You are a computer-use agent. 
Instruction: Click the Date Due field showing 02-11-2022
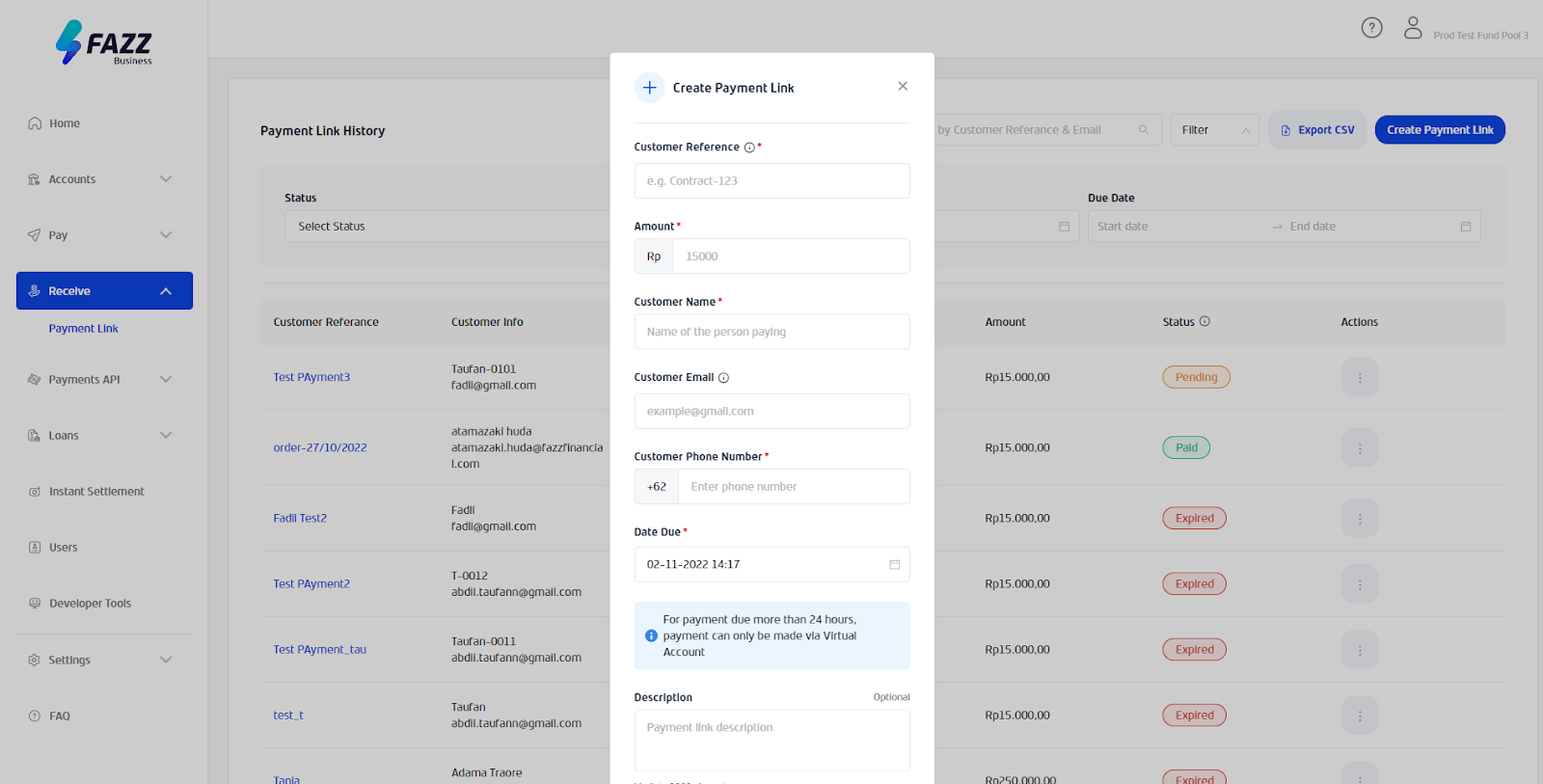(771, 565)
